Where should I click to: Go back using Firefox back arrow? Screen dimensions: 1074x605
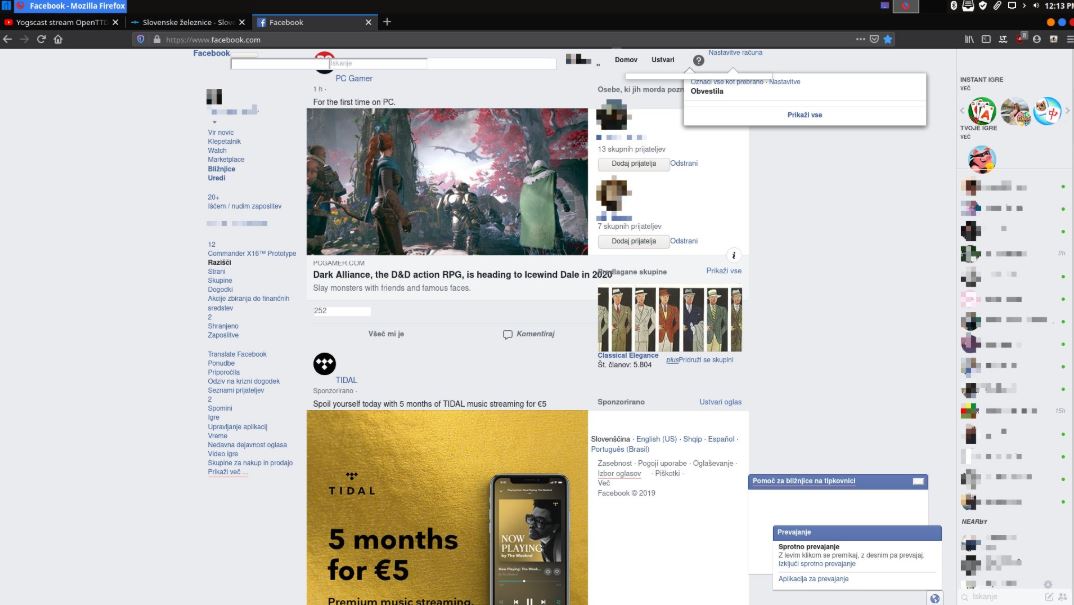(8, 39)
